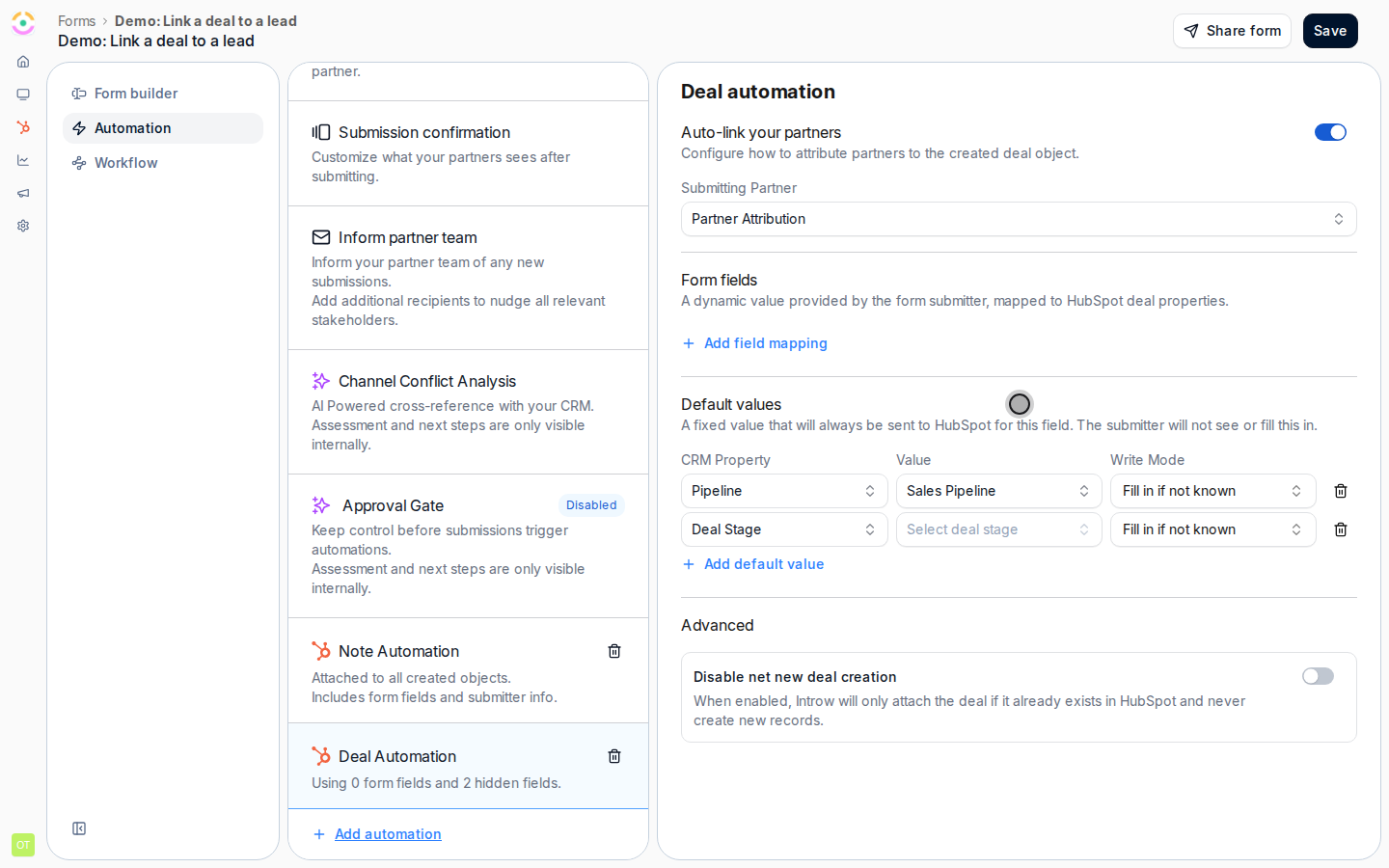The width and height of the screenshot is (1389, 868).
Task: Open the analytics chart icon in sidebar
Action: coord(23,160)
